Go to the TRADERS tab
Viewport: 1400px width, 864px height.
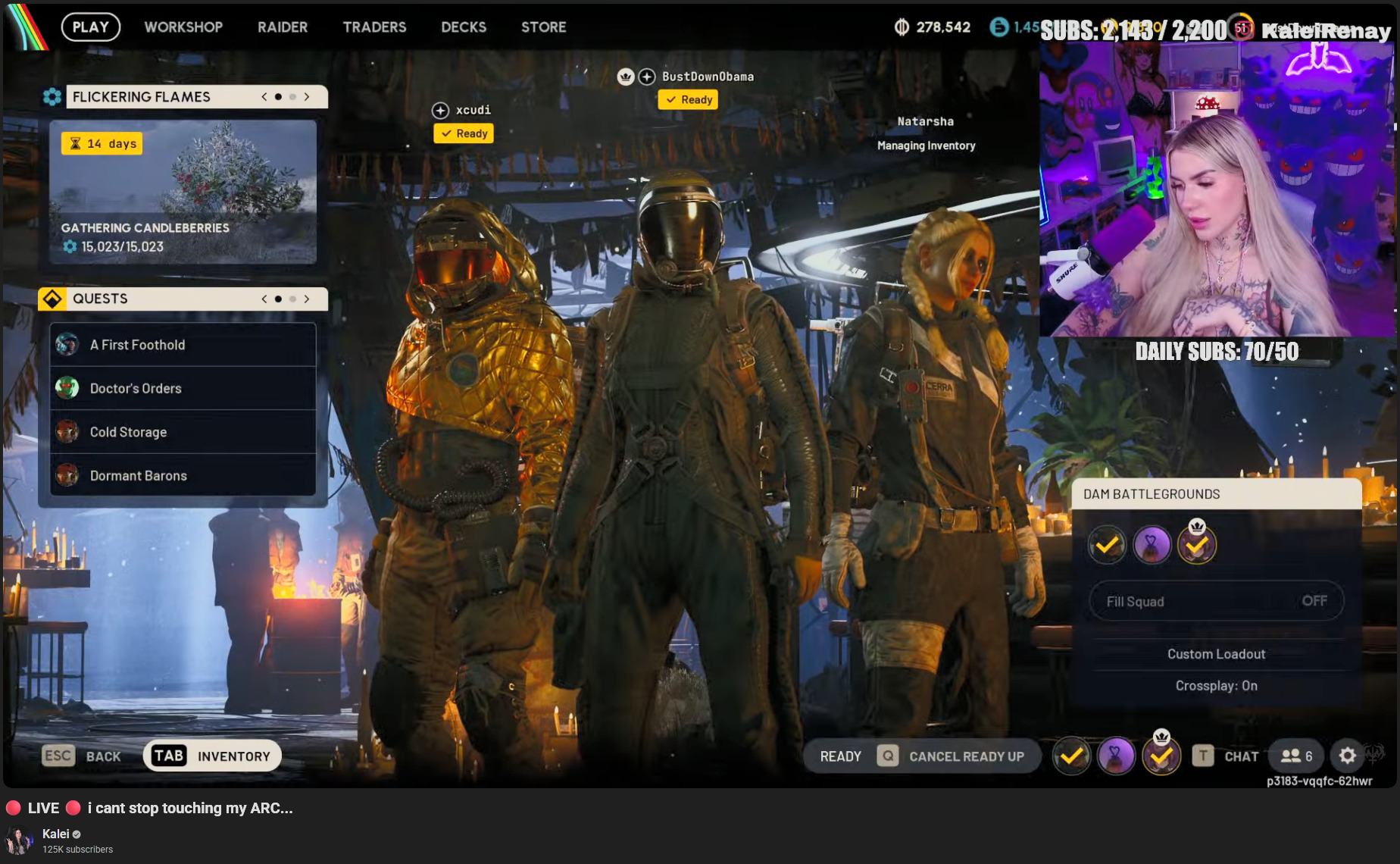pyautogui.click(x=374, y=27)
